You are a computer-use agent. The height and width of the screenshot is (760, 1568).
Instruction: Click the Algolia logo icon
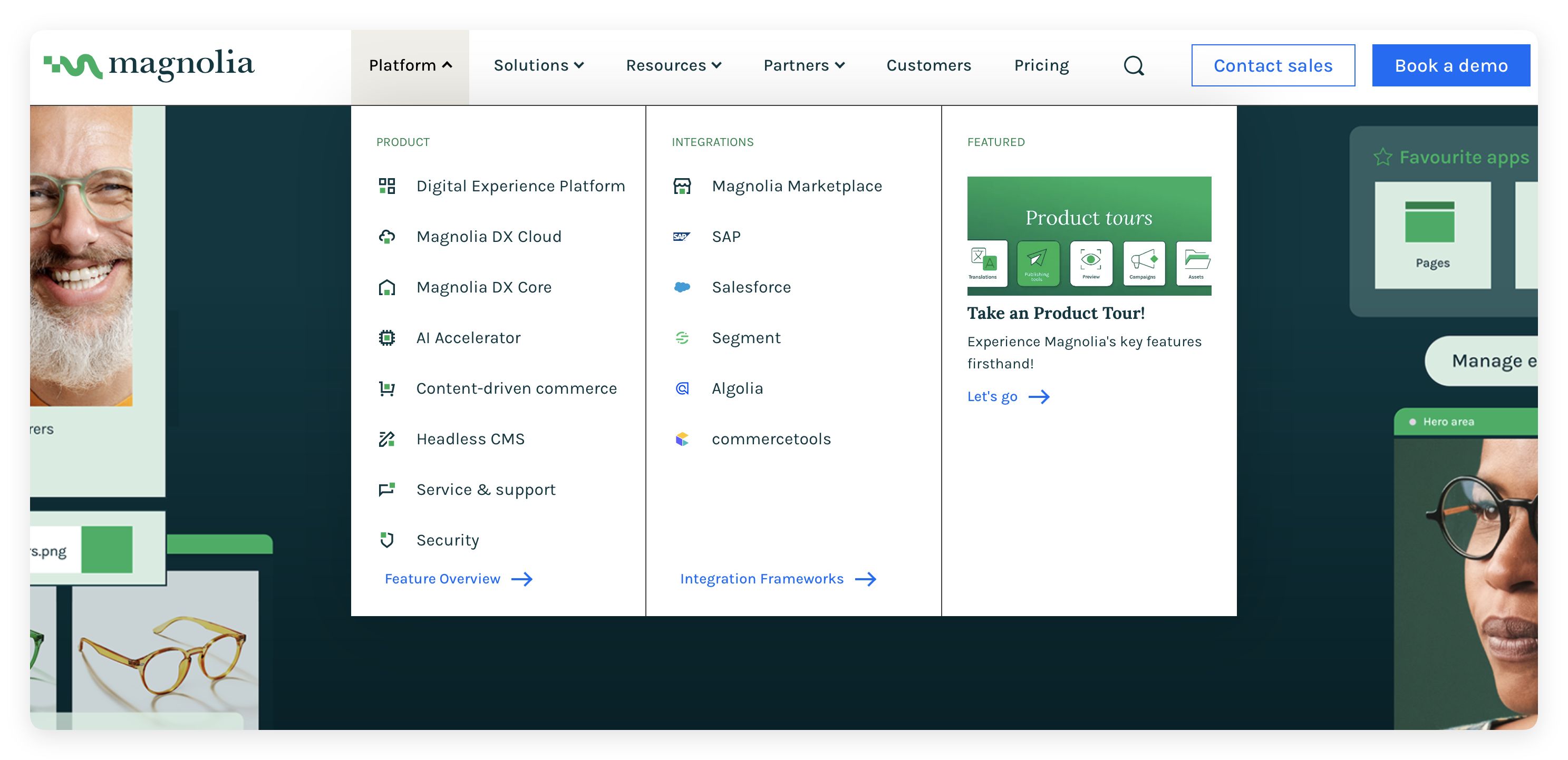tap(682, 388)
